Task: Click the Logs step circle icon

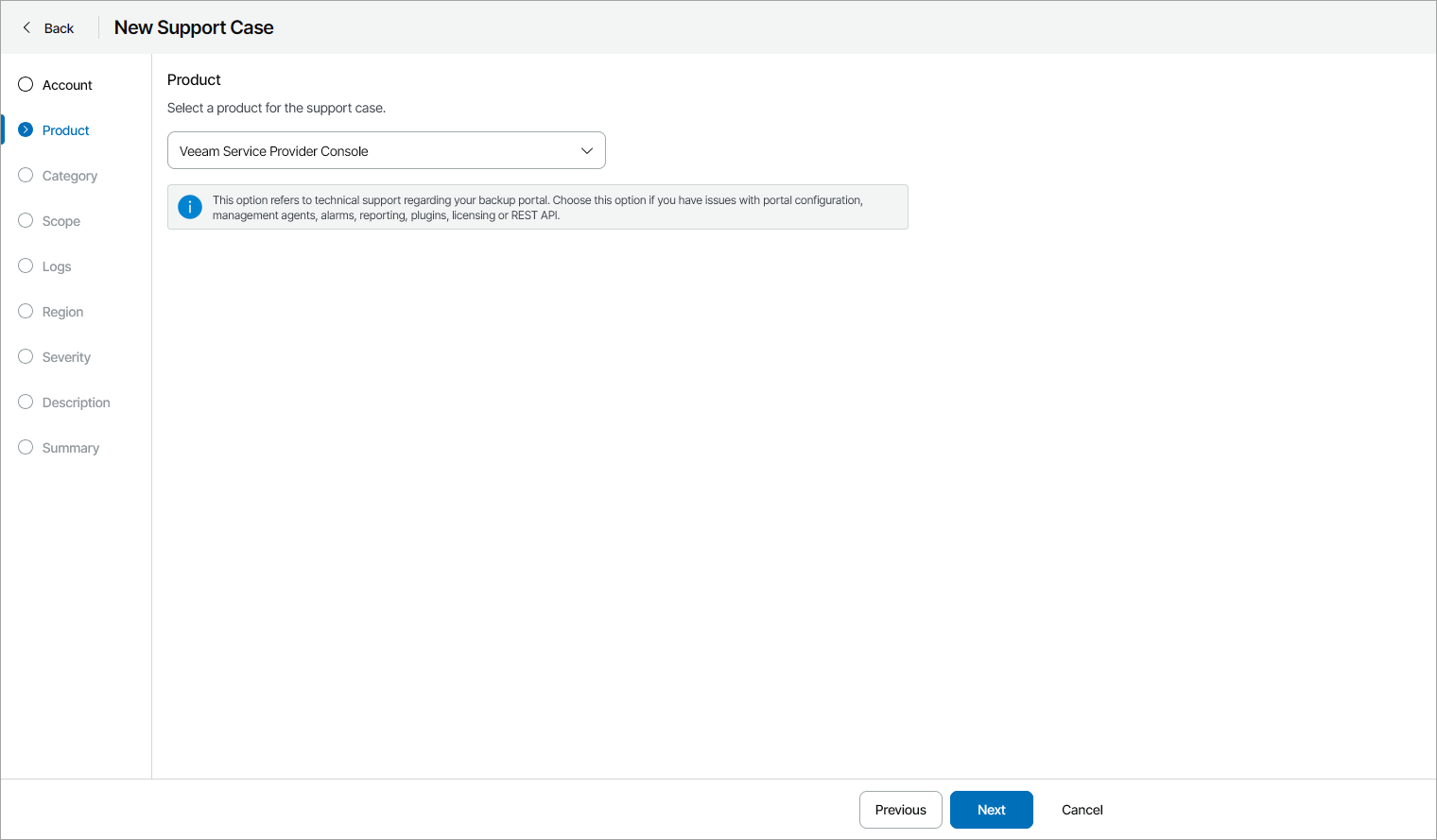Action: 26,266
